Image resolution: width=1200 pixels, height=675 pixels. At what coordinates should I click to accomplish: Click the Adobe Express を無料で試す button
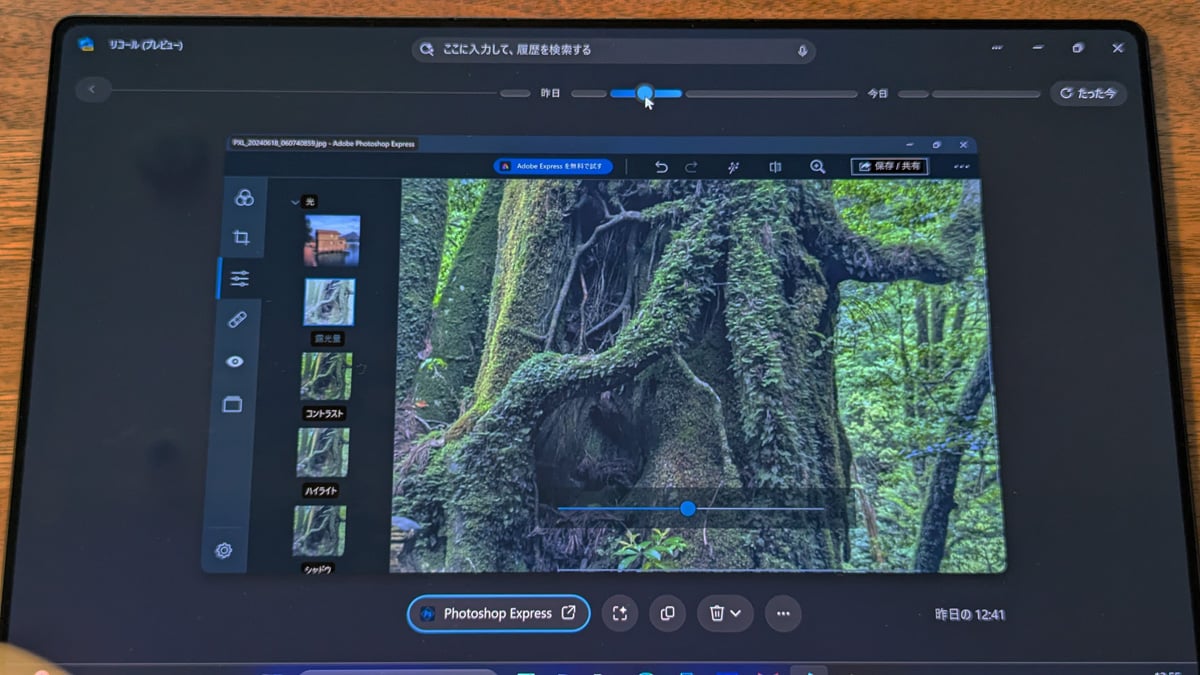pyautogui.click(x=553, y=166)
